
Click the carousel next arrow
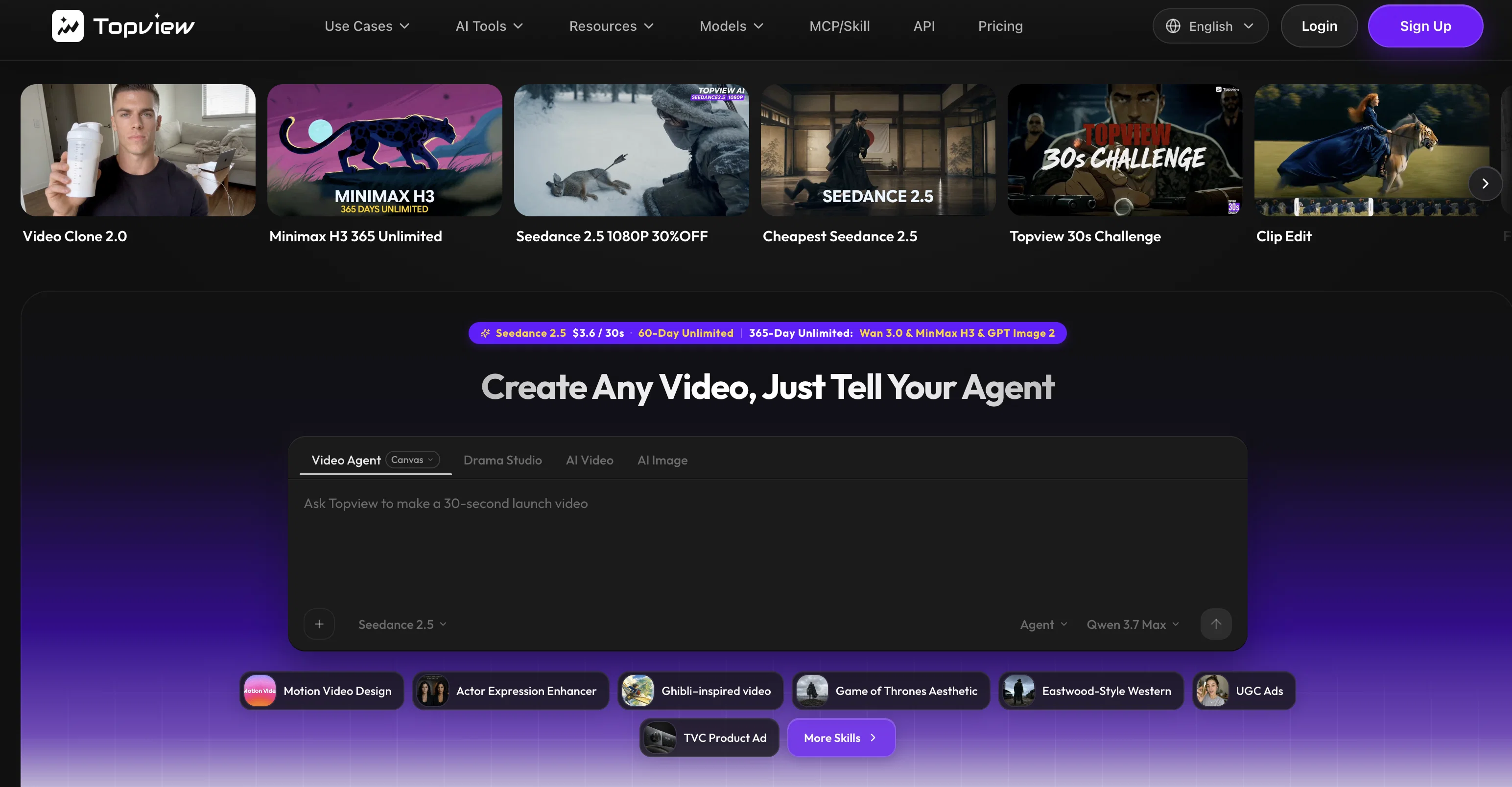[x=1485, y=184]
